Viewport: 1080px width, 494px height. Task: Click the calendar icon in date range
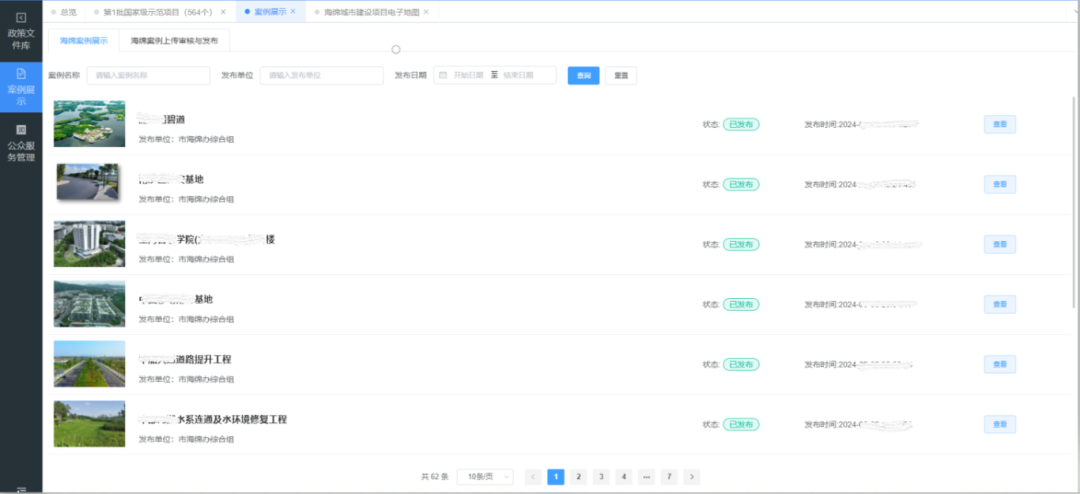pos(443,75)
